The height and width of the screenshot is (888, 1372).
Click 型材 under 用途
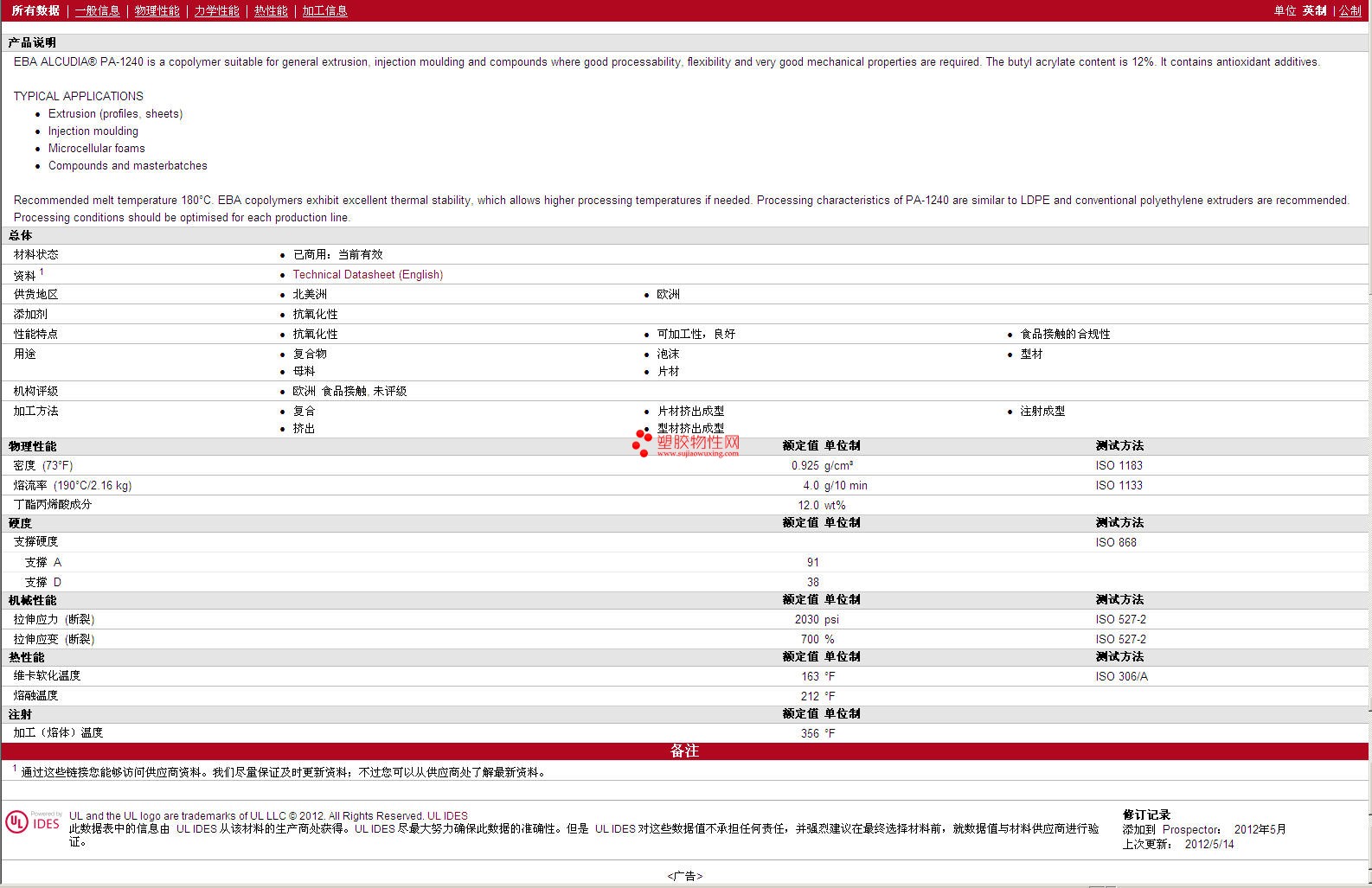1031,354
